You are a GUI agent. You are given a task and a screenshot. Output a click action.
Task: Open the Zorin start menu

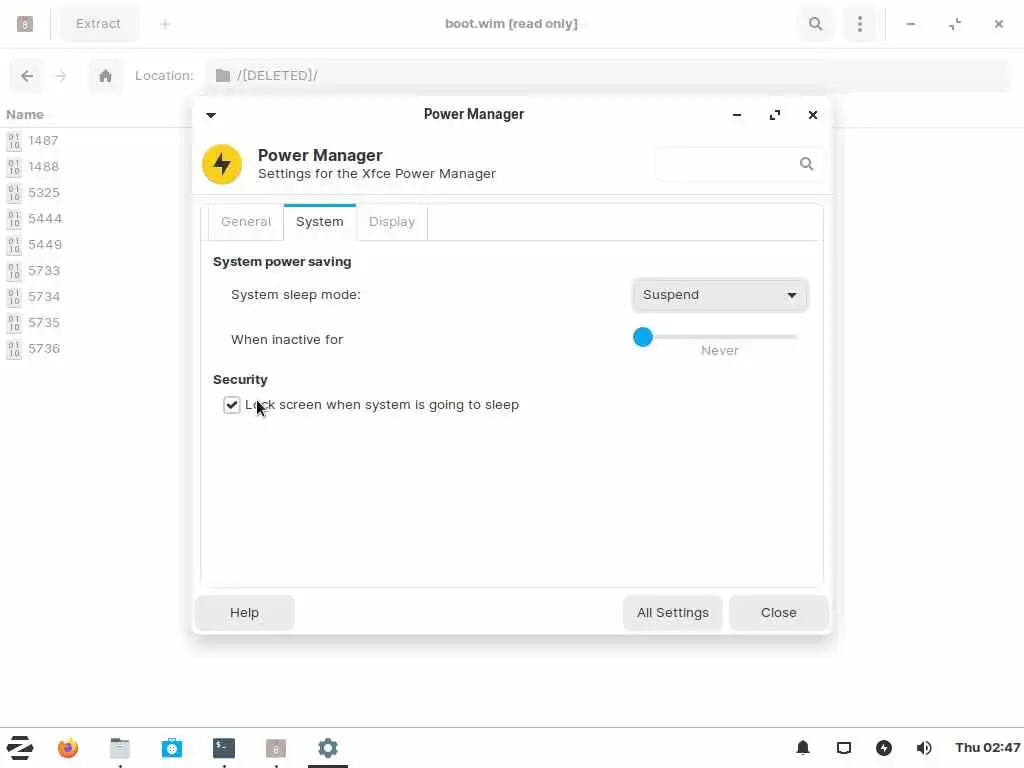click(20, 748)
